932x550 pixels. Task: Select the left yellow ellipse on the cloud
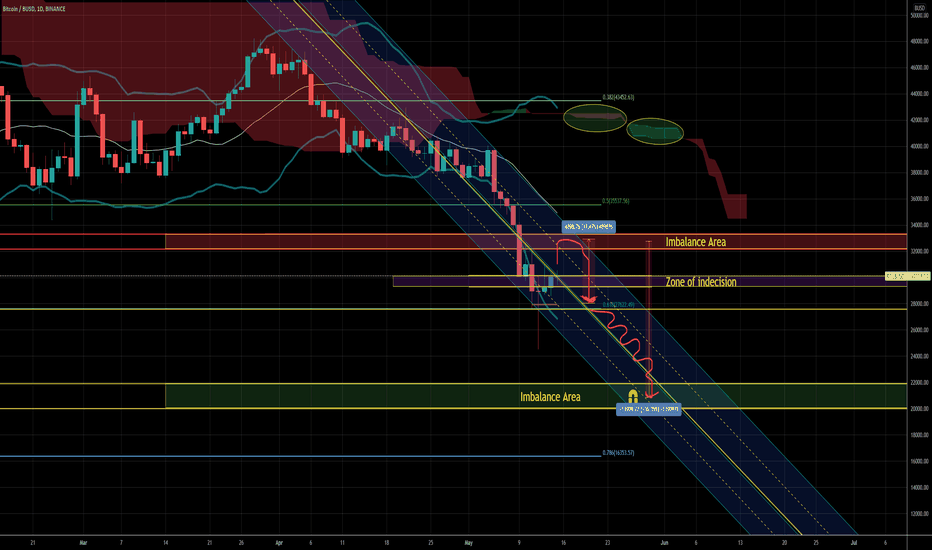pyautogui.click(x=594, y=118)
